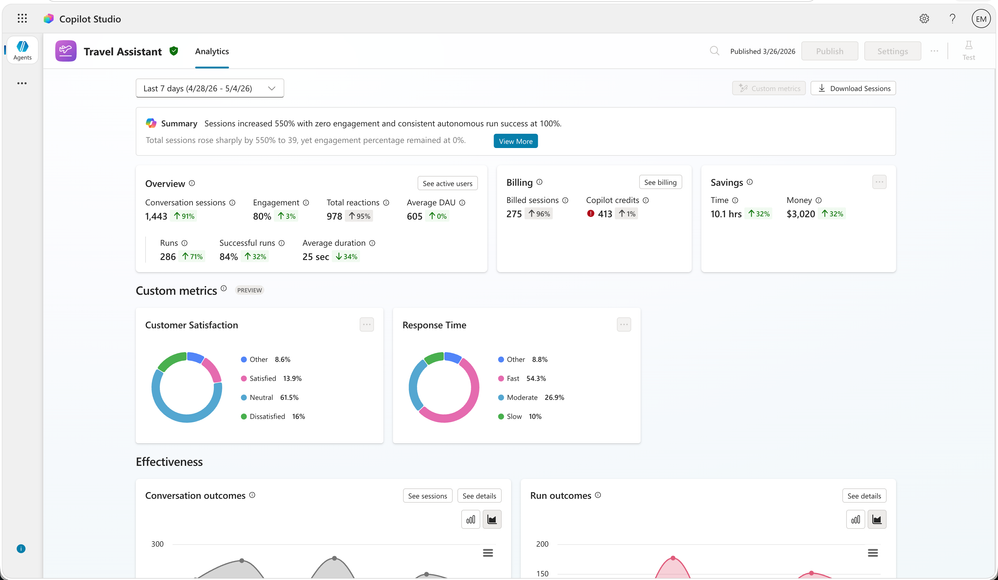
Task: Click See details in Run outcomes
Action: (x=864, y=496)
